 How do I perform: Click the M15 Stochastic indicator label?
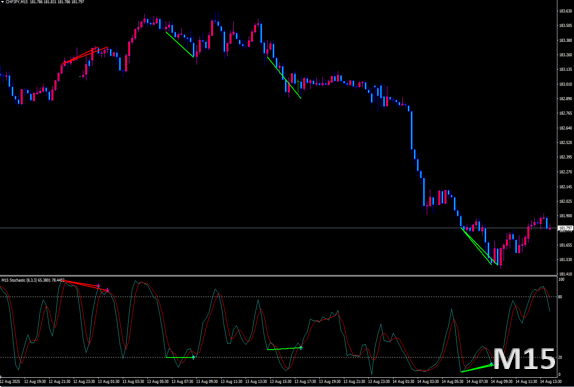pos(33,280)
